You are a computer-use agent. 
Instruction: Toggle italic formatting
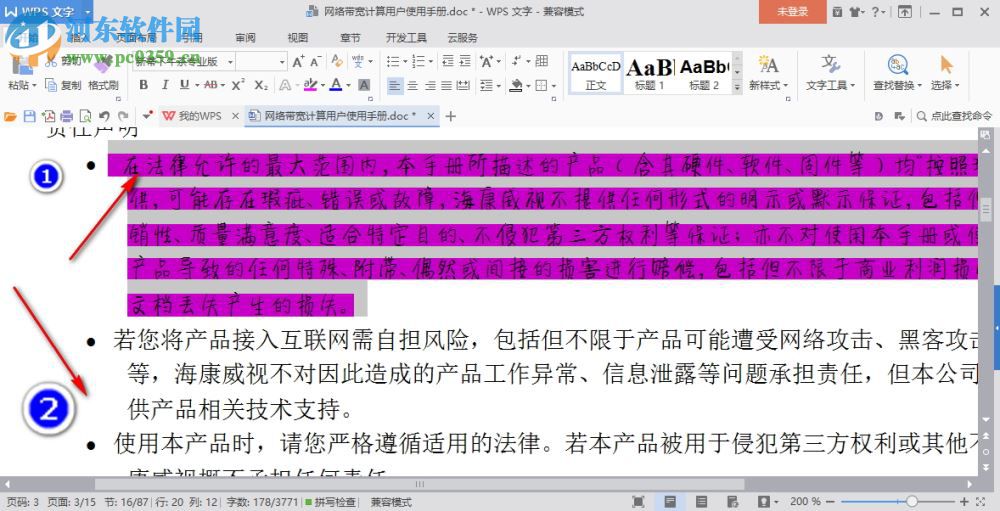click(165, 85)
